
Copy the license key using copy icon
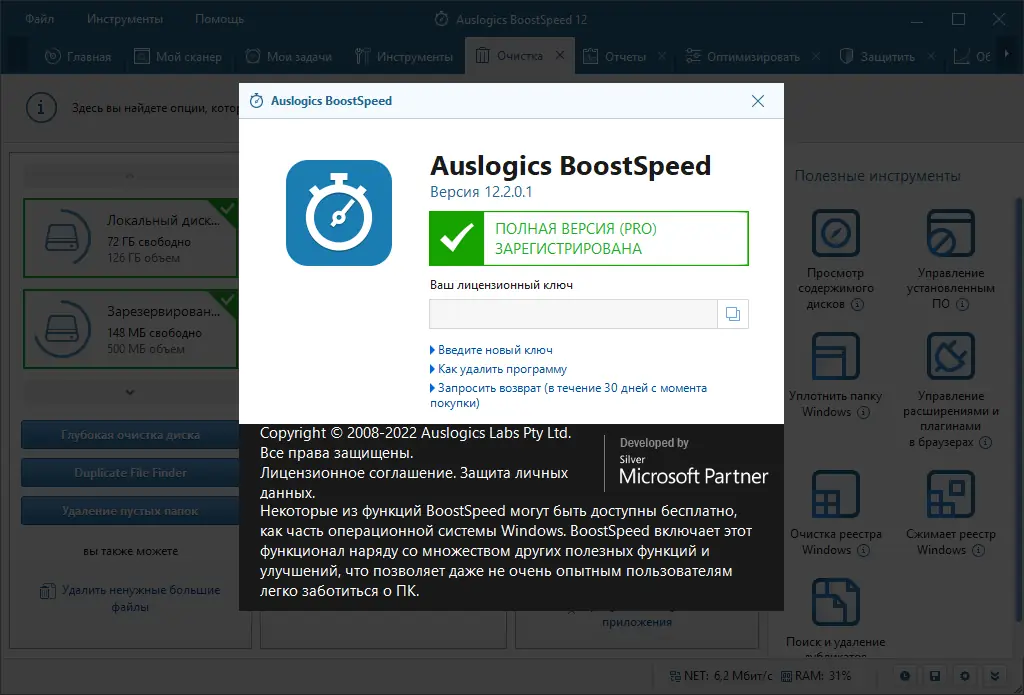(x=733, y=313)
